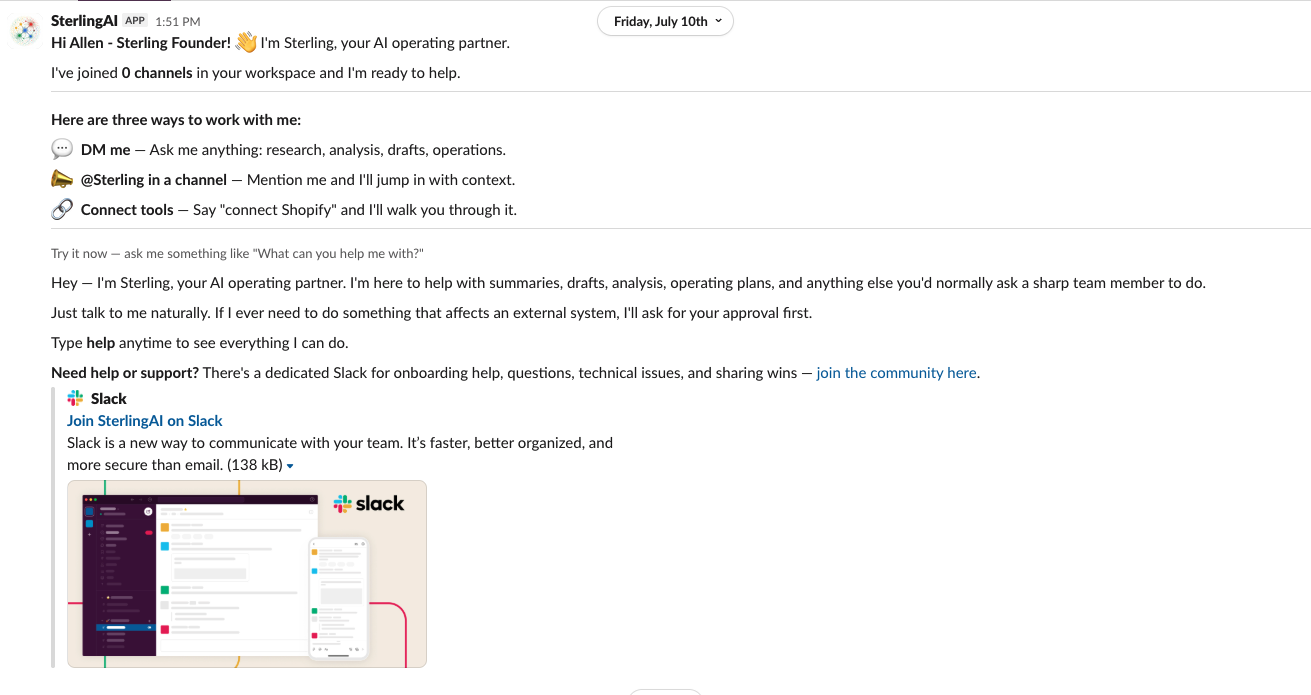Click the chain link Connect tools icon

click(62, 210)
